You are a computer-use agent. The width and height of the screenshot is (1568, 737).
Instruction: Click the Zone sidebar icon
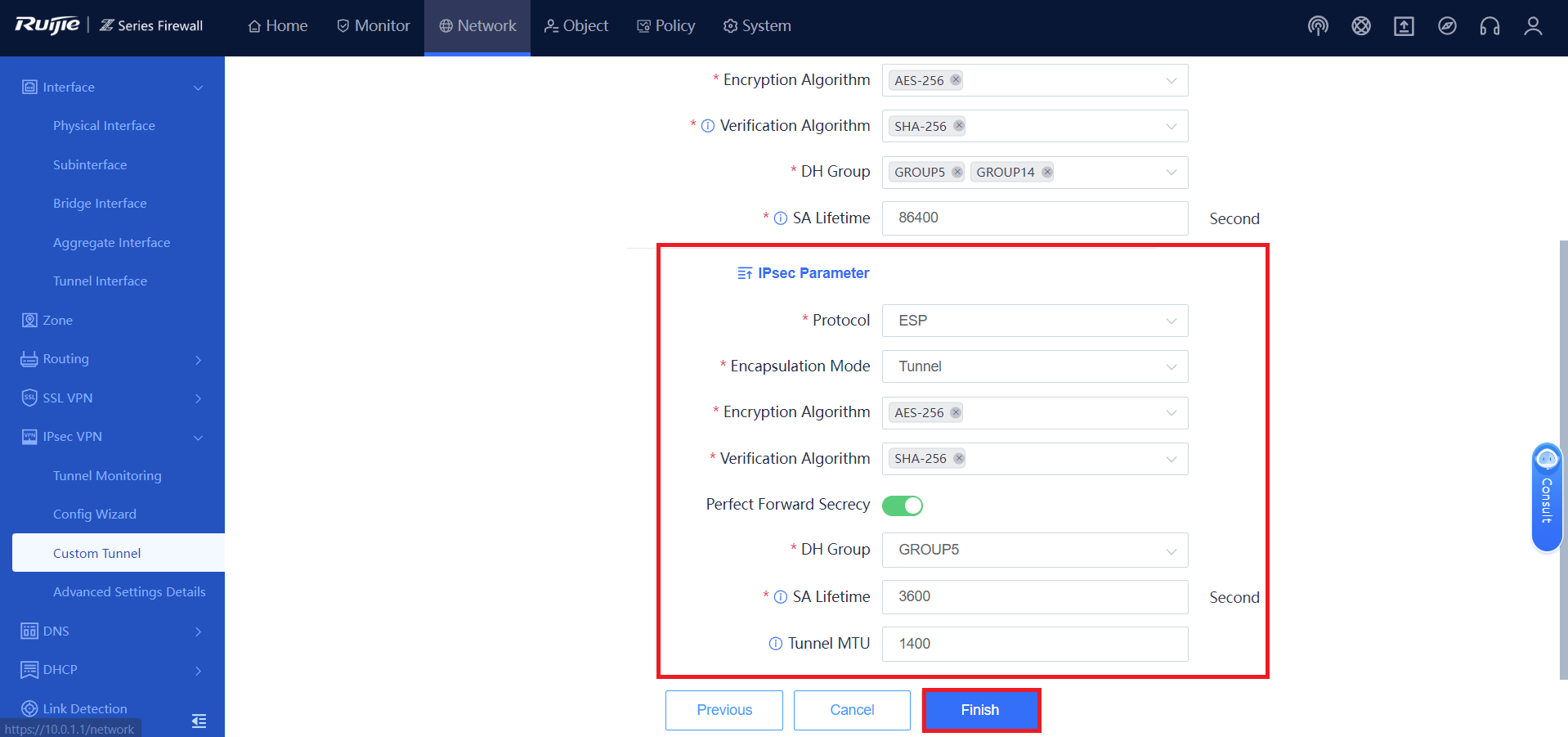pos(29,320)
